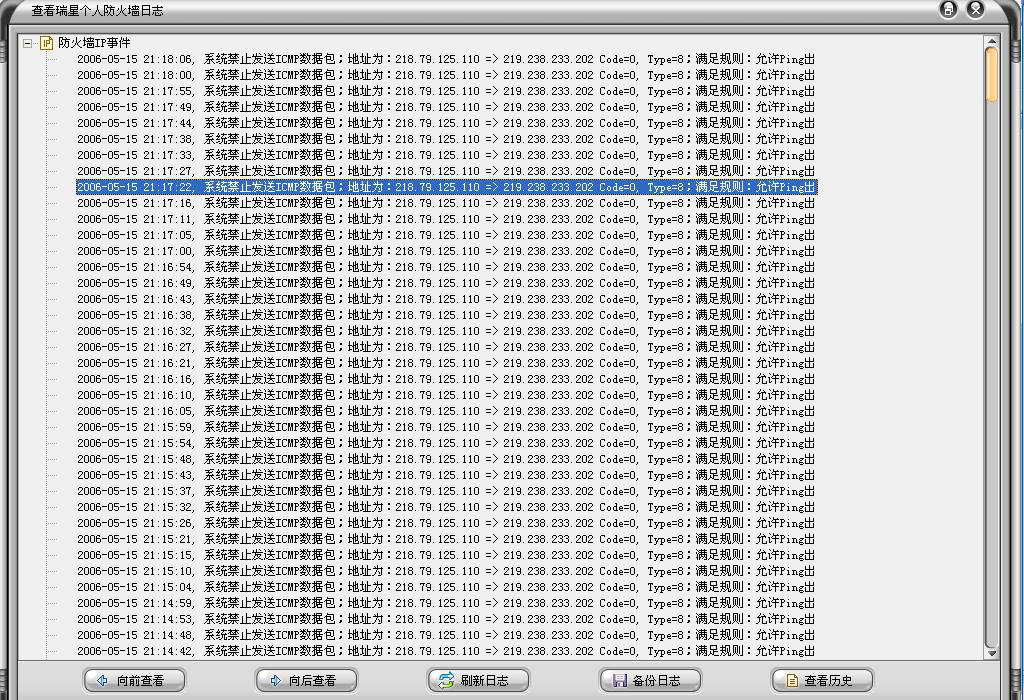Select log entry 2006-05-15 21:15:26

(x=447, y=523)
